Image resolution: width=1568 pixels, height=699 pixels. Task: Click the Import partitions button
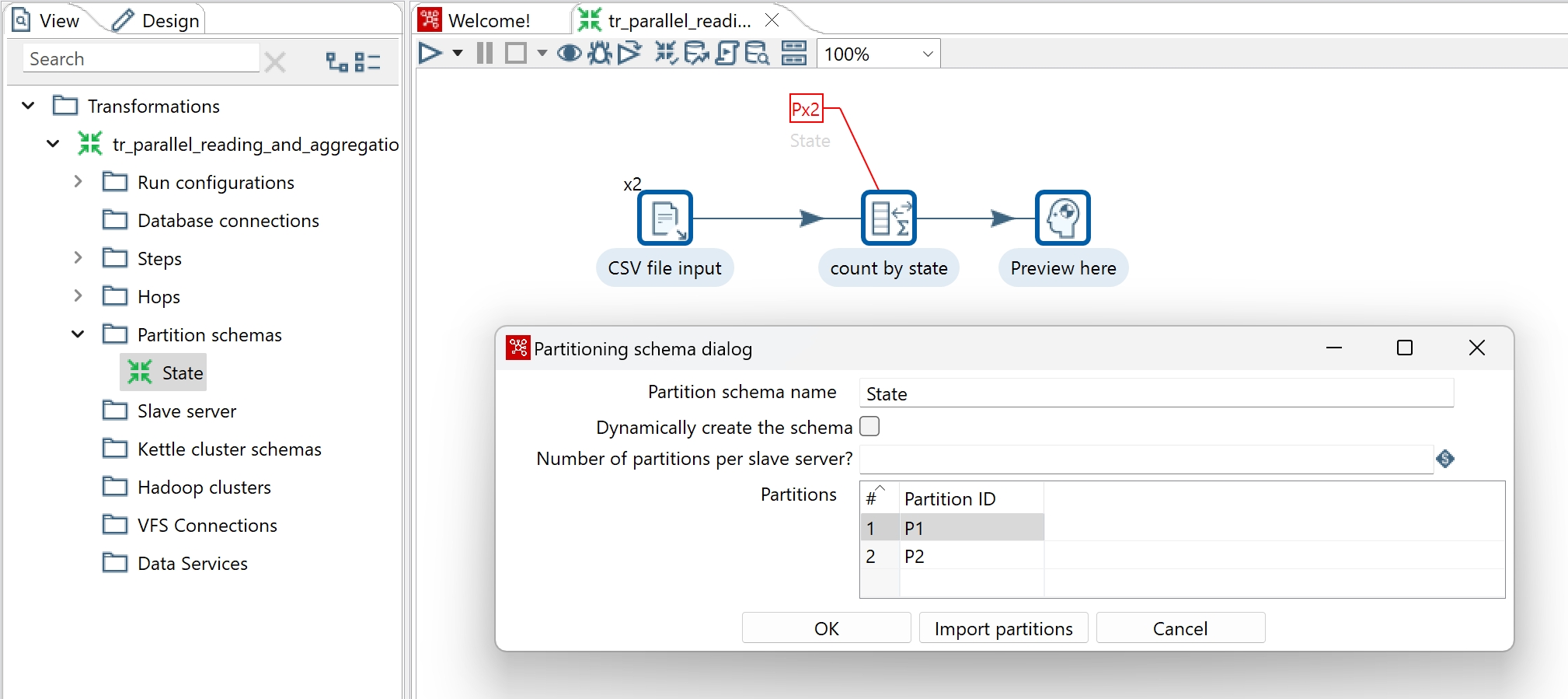tap(1003, 628)
